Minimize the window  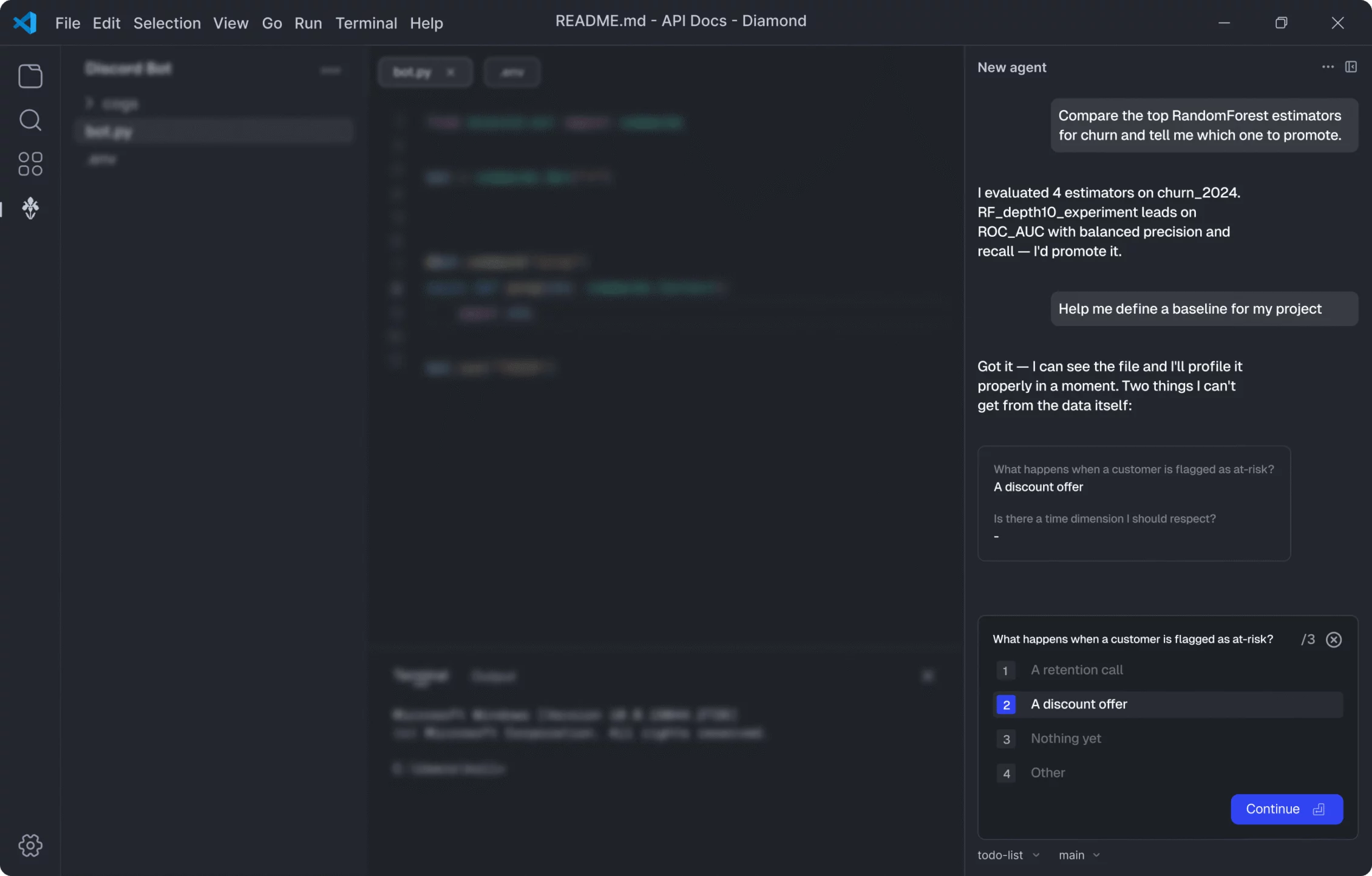coord(1224,23)
